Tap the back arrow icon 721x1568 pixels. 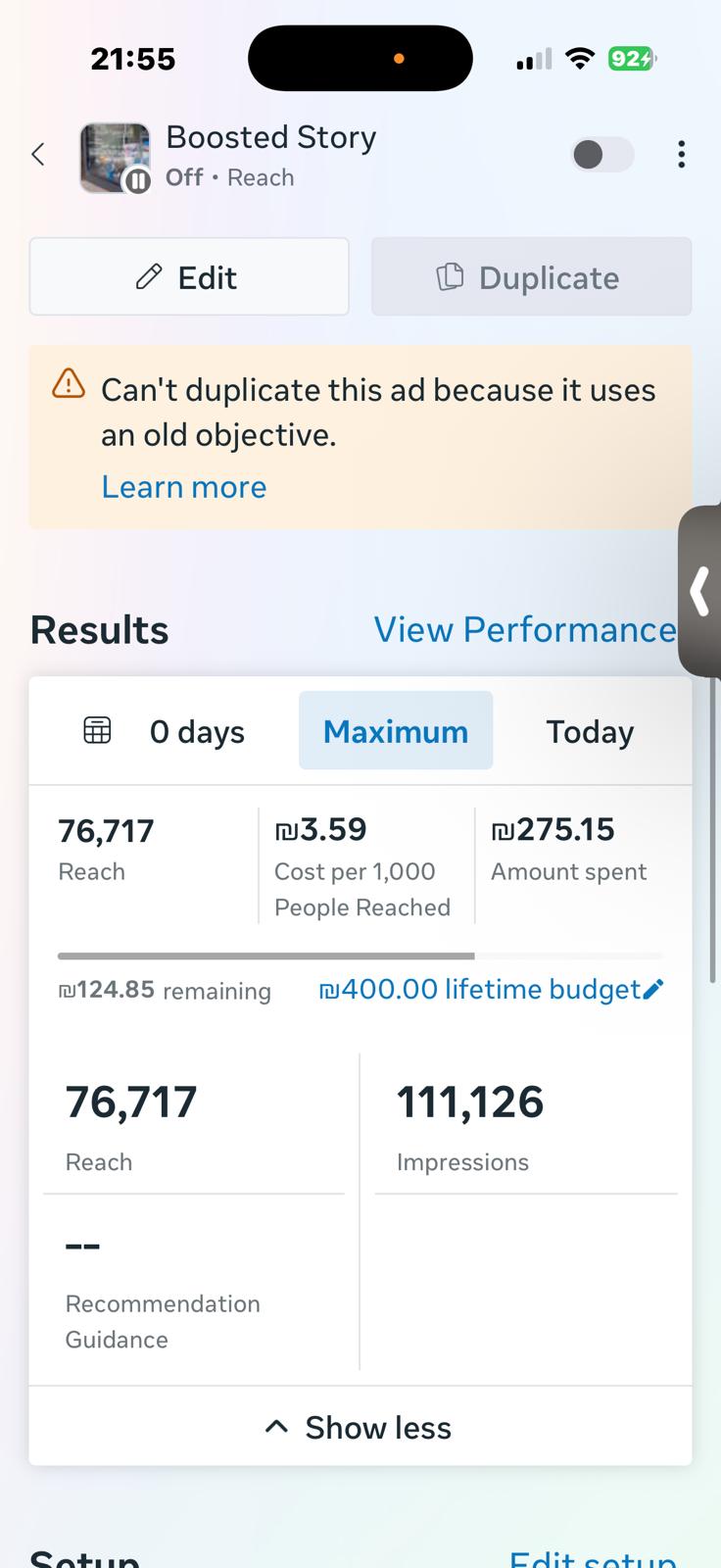38,155
